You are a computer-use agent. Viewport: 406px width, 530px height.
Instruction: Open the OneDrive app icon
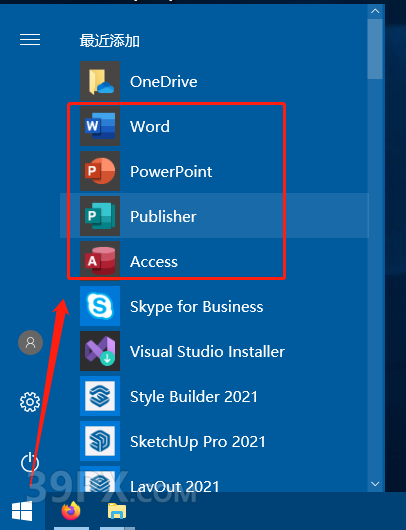(x=100, y=81)
